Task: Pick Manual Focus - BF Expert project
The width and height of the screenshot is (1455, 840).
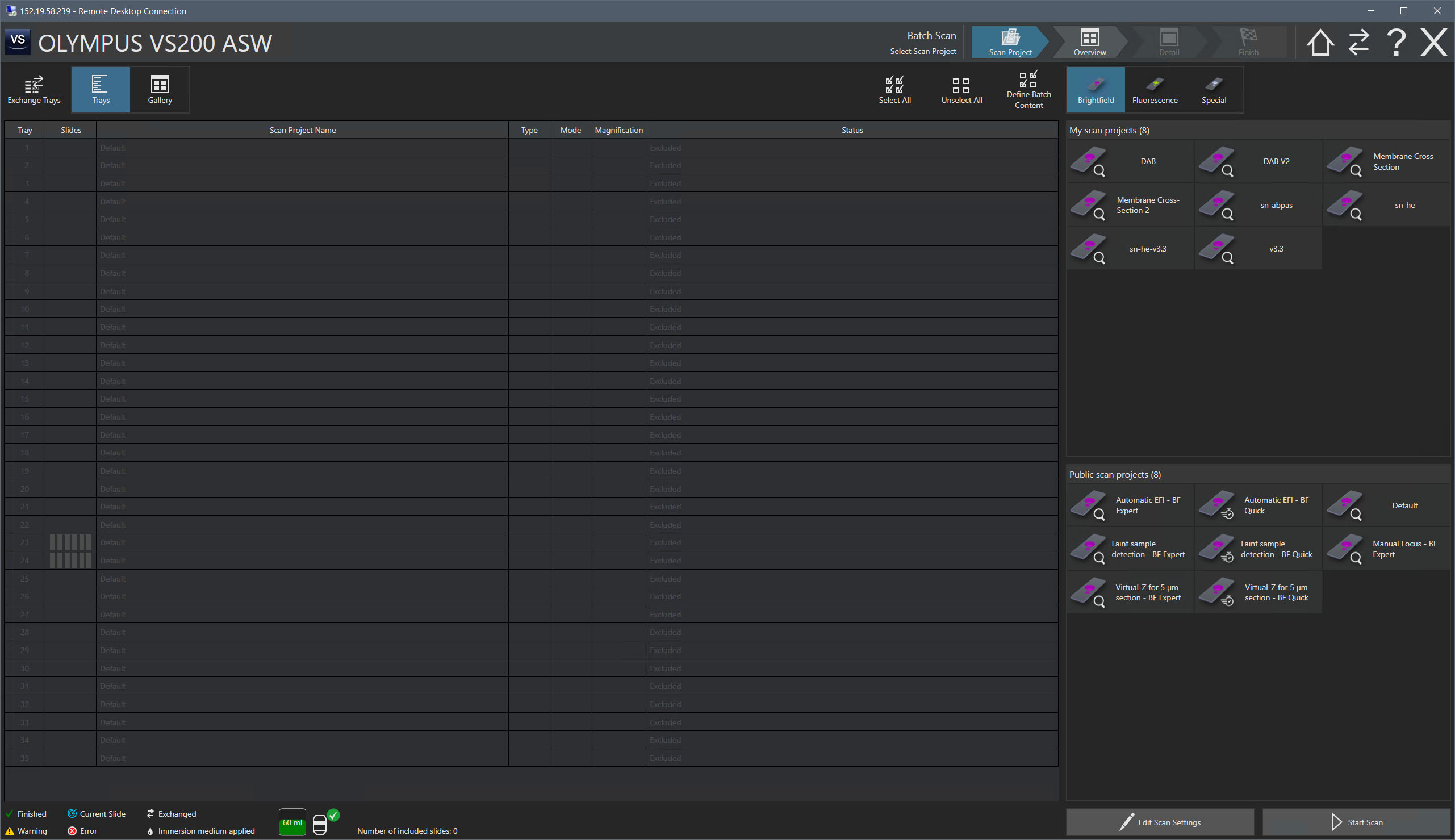Action: point(1386,549)
